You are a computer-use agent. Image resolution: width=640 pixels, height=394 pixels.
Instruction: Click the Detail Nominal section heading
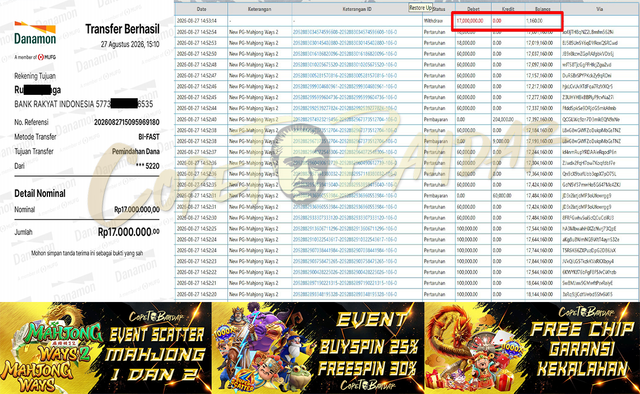tap(40, 194)
